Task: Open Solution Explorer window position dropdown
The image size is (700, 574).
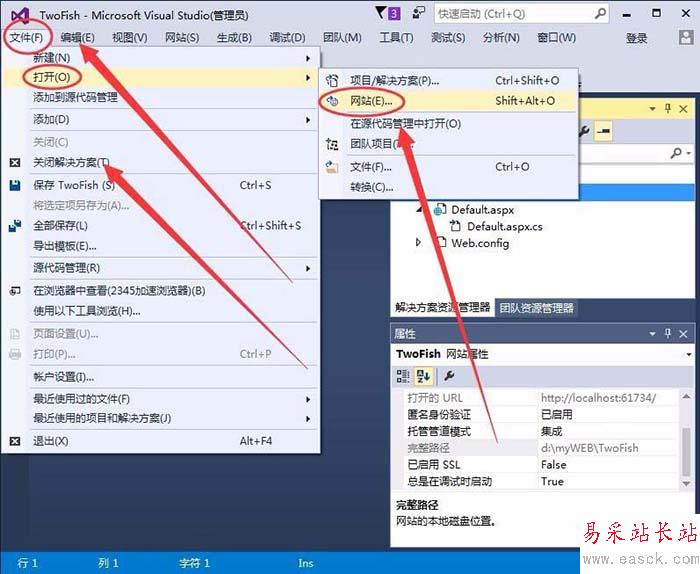Action: [x=652, y=109]
